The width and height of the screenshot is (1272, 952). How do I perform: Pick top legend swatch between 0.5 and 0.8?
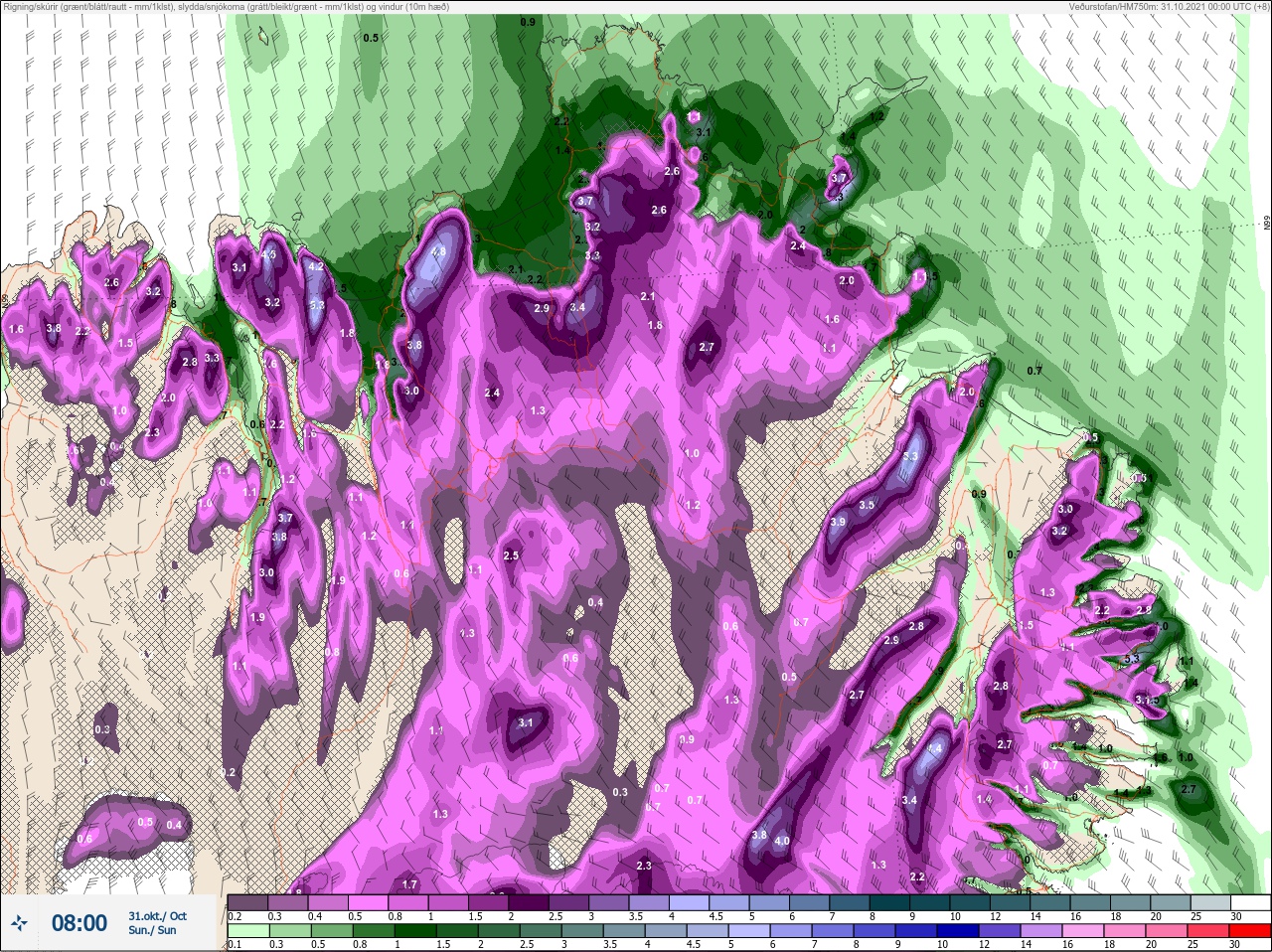tap(368, 902)
